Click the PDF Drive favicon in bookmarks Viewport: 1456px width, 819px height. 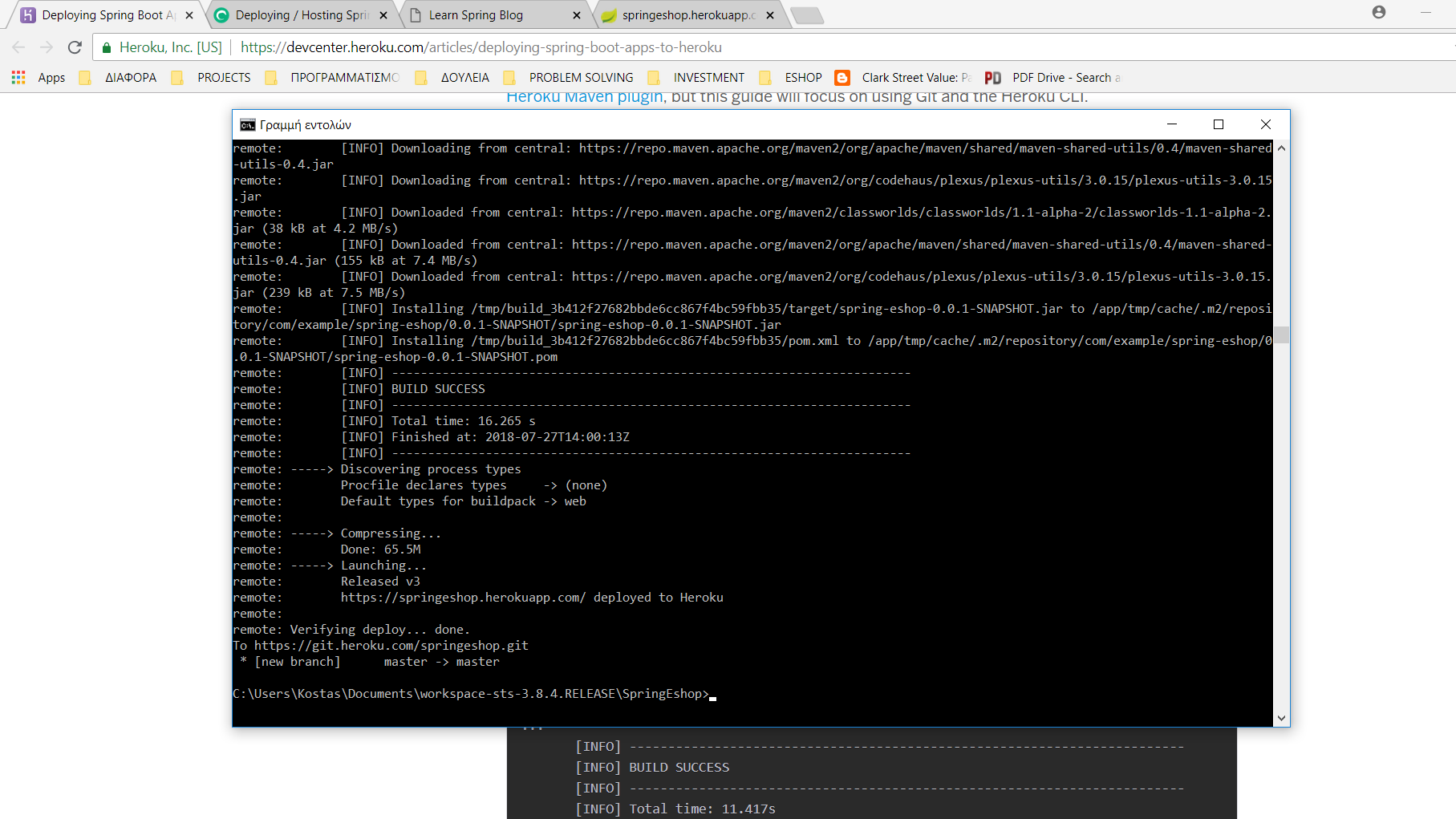coord(992,78)
